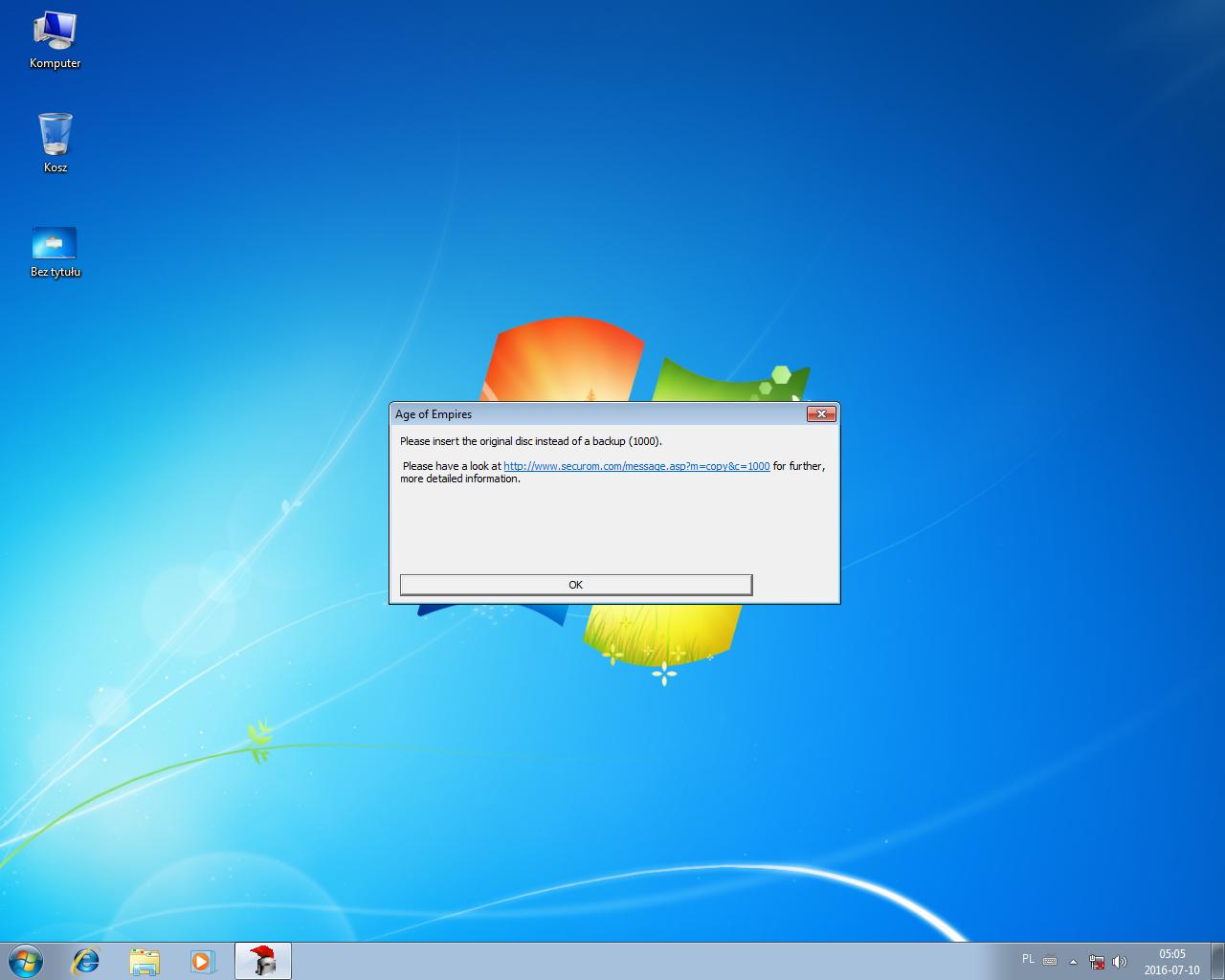Click the PL language indicator
Screen dimensions: 1225x980
[1028, 959]
